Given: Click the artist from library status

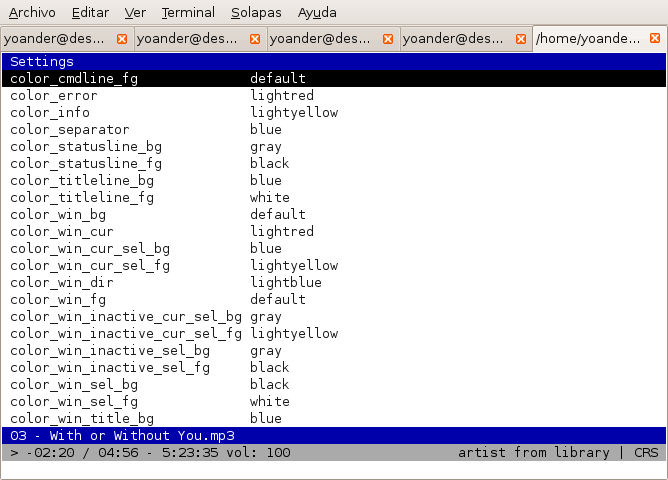Looking at the screenshot, I should [534, 452].
